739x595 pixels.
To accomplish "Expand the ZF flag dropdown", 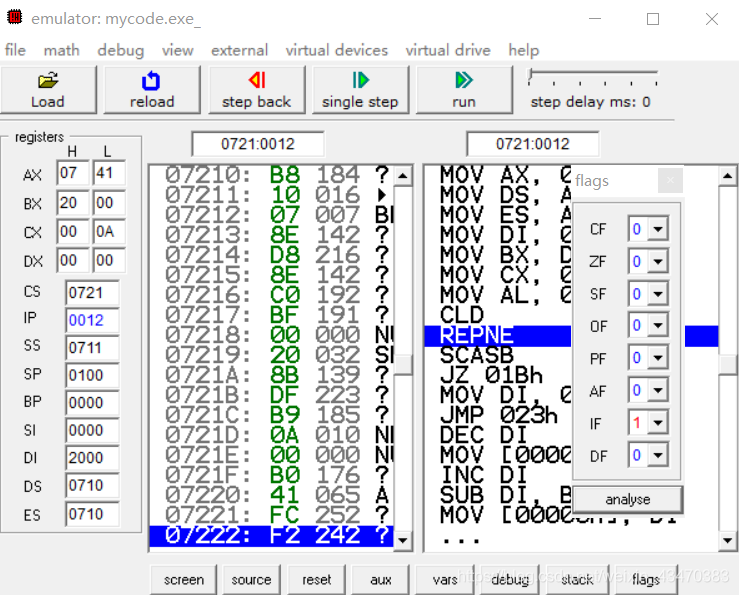I will [658, 261].
